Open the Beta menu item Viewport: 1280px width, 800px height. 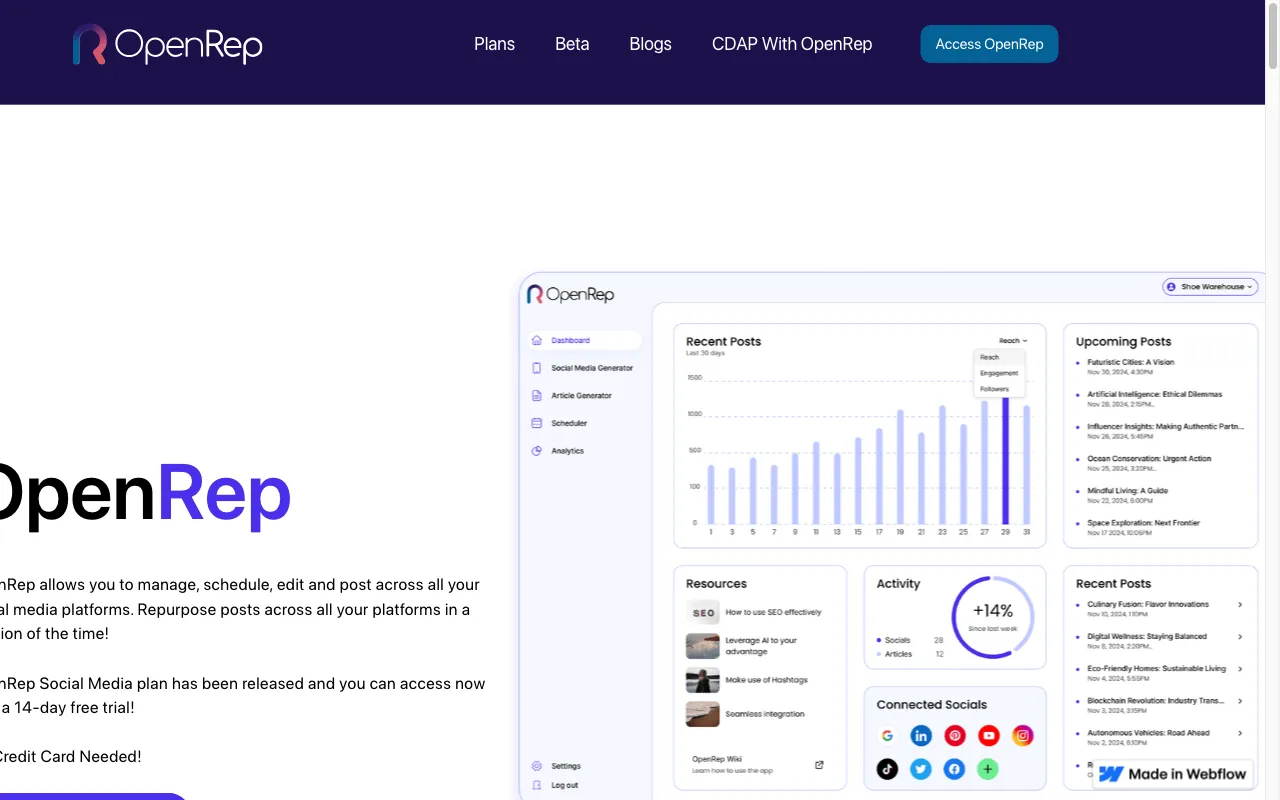[572, 44]
